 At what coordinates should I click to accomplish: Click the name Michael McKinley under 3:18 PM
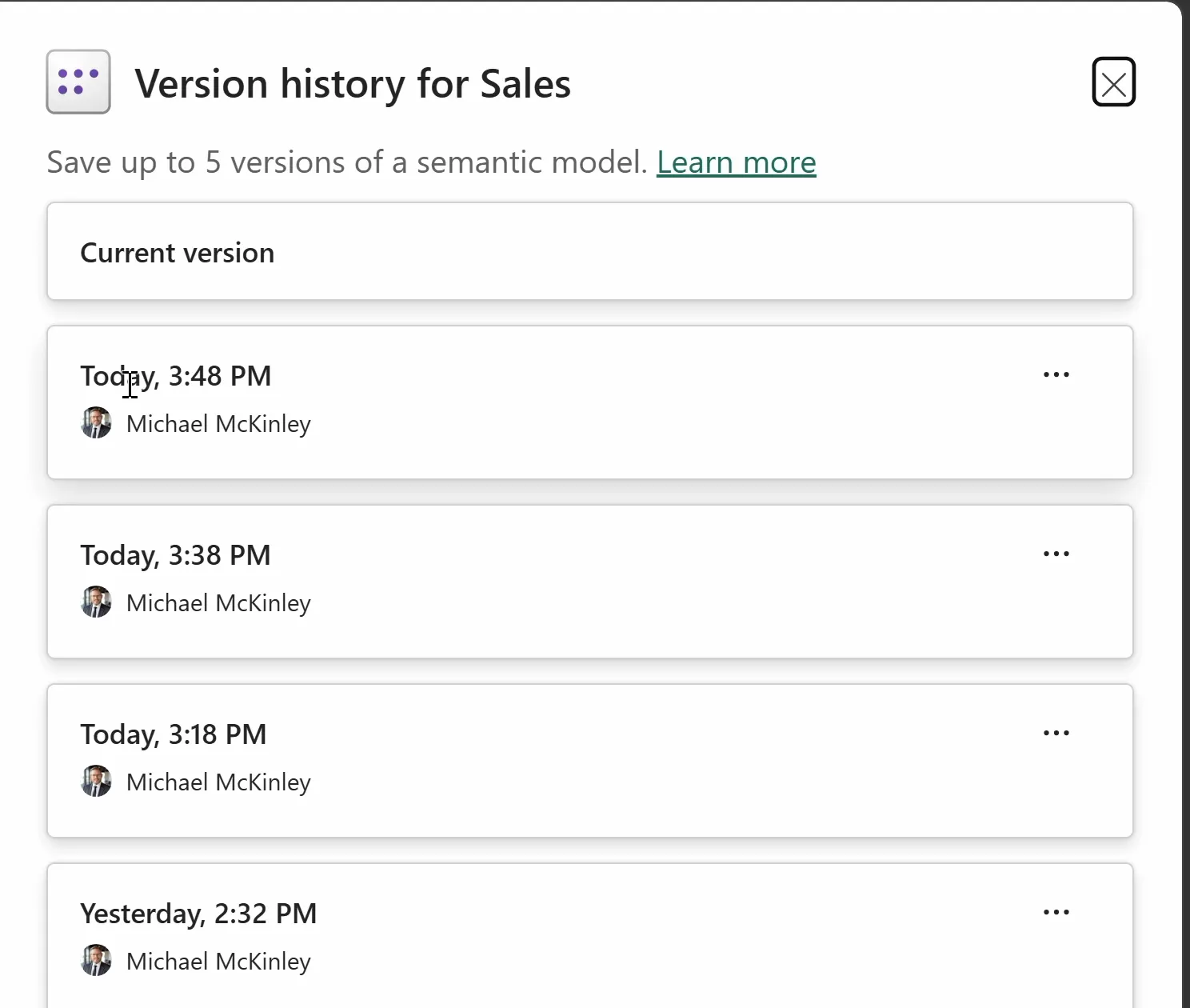tap(218, 782)
